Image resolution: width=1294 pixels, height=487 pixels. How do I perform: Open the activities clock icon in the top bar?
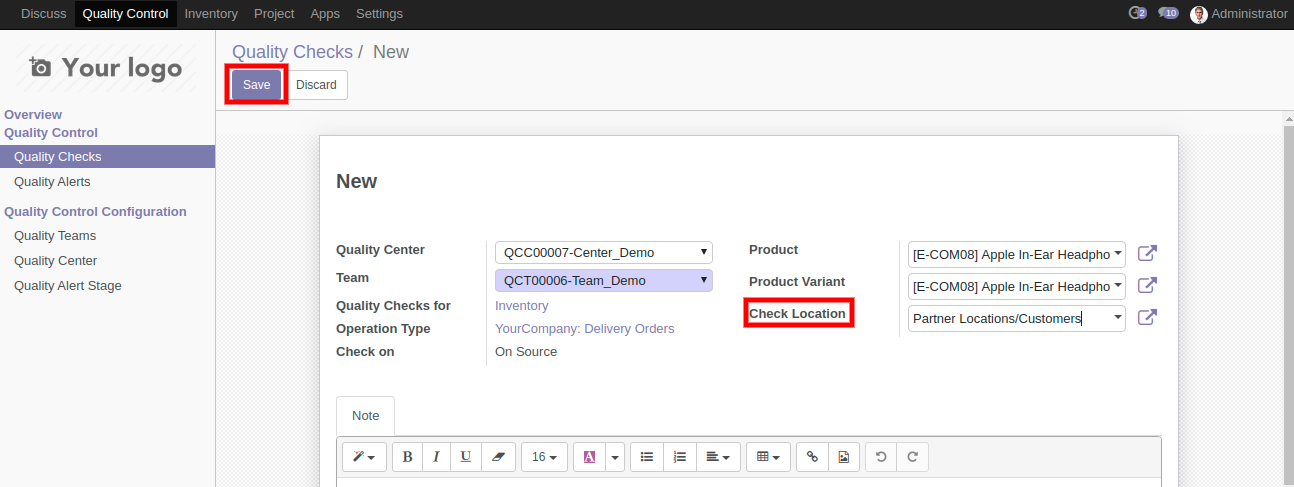(x=1137, y=14)
